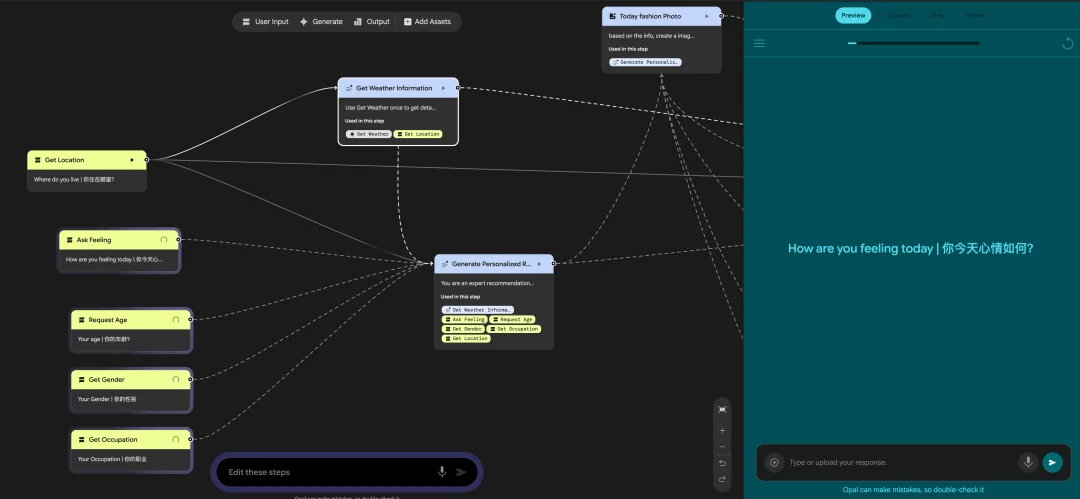Screen dimensions: 1080x499
Task: Click the undo arrow in canvas controls
Action: click(723, 463)
